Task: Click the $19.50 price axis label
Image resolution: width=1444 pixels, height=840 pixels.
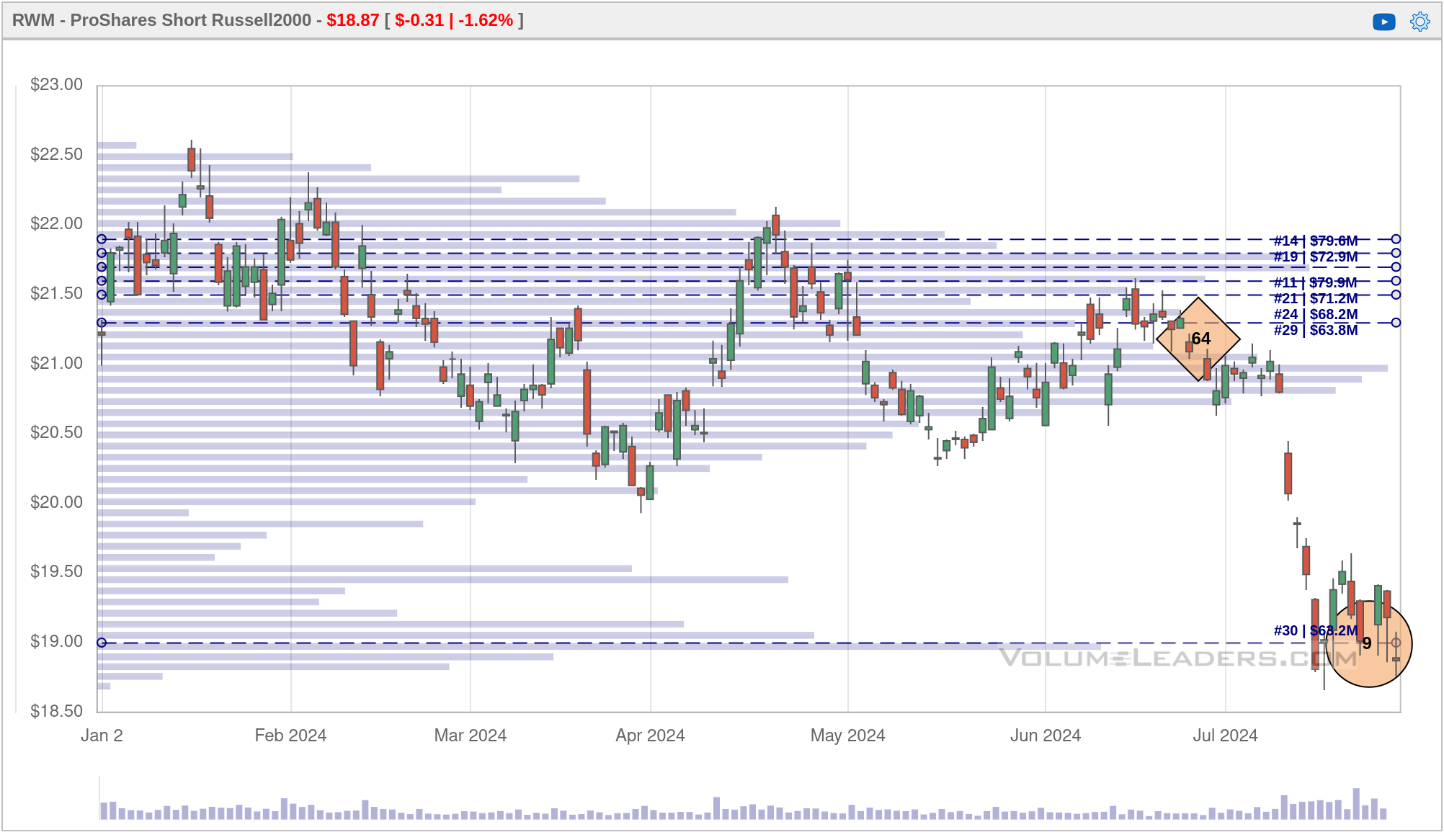Action: coord(56,571)
